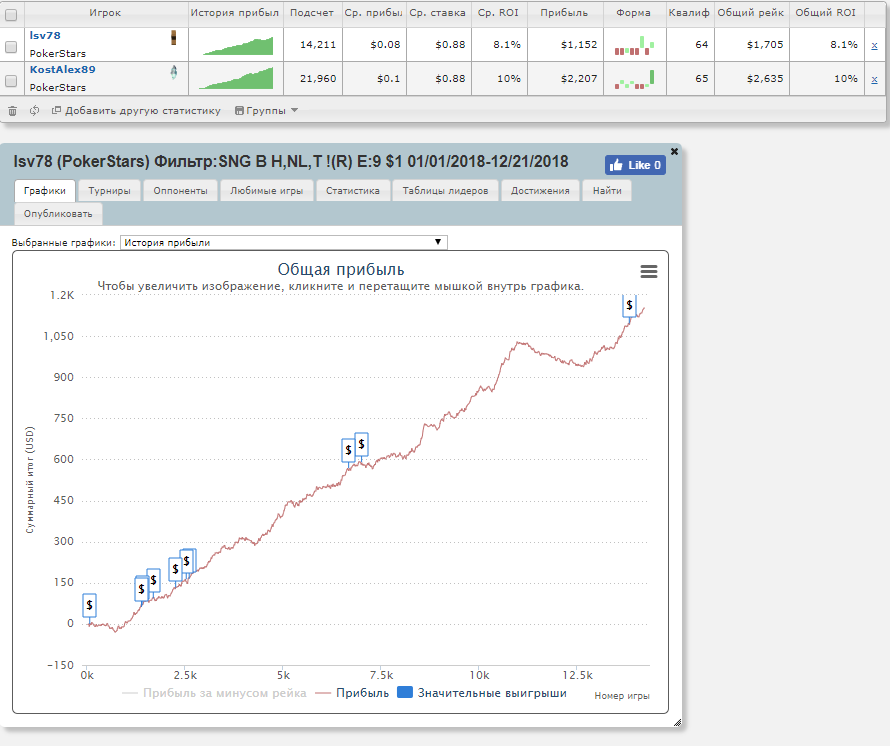Click the refresh icon below the table

coord(35,111)
